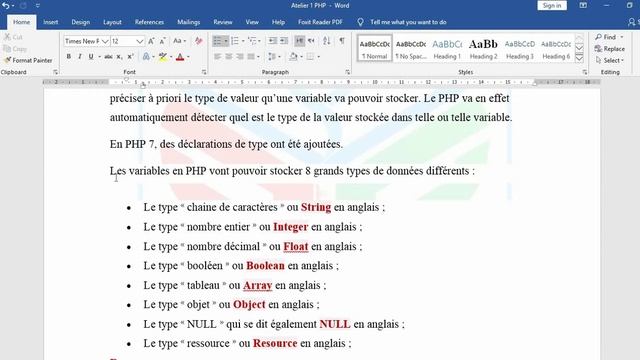640x360 pixels.
Task: Toggle underline formatting
Action: 91,57
